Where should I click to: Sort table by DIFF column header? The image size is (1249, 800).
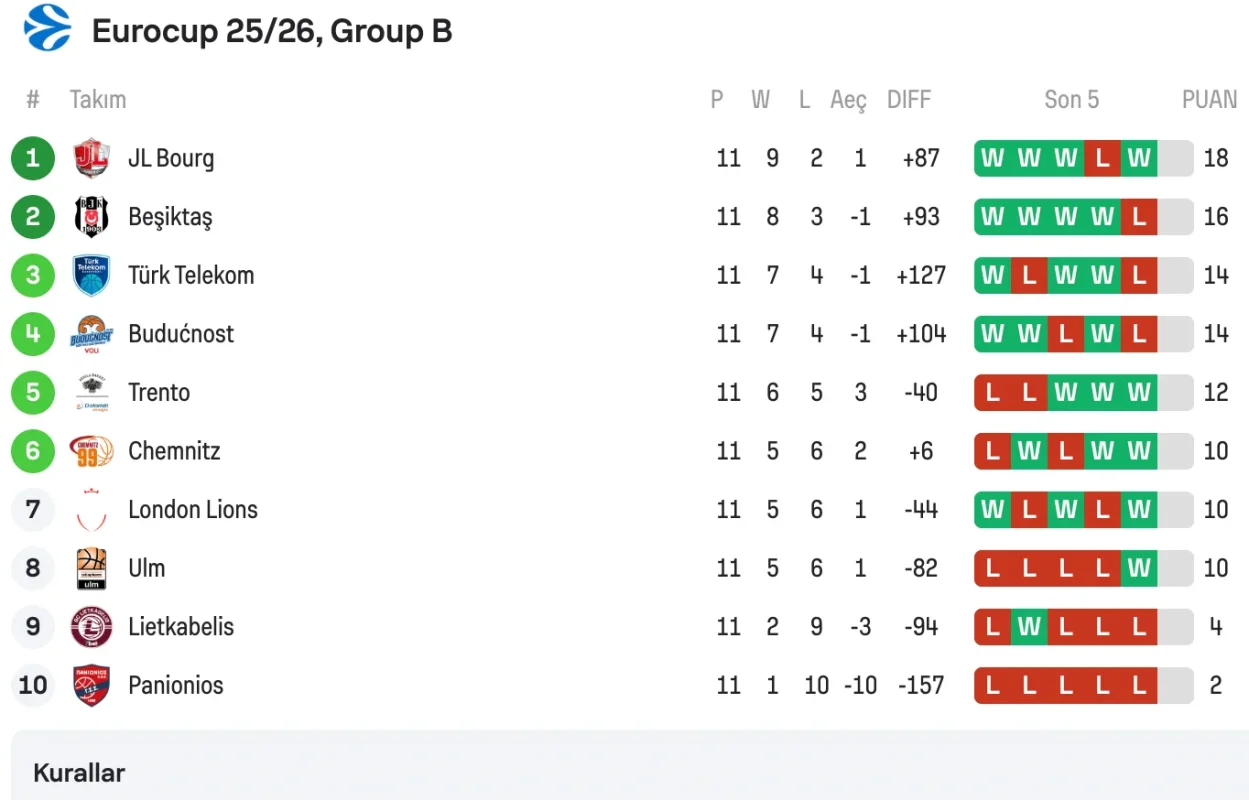pos(908,99)
